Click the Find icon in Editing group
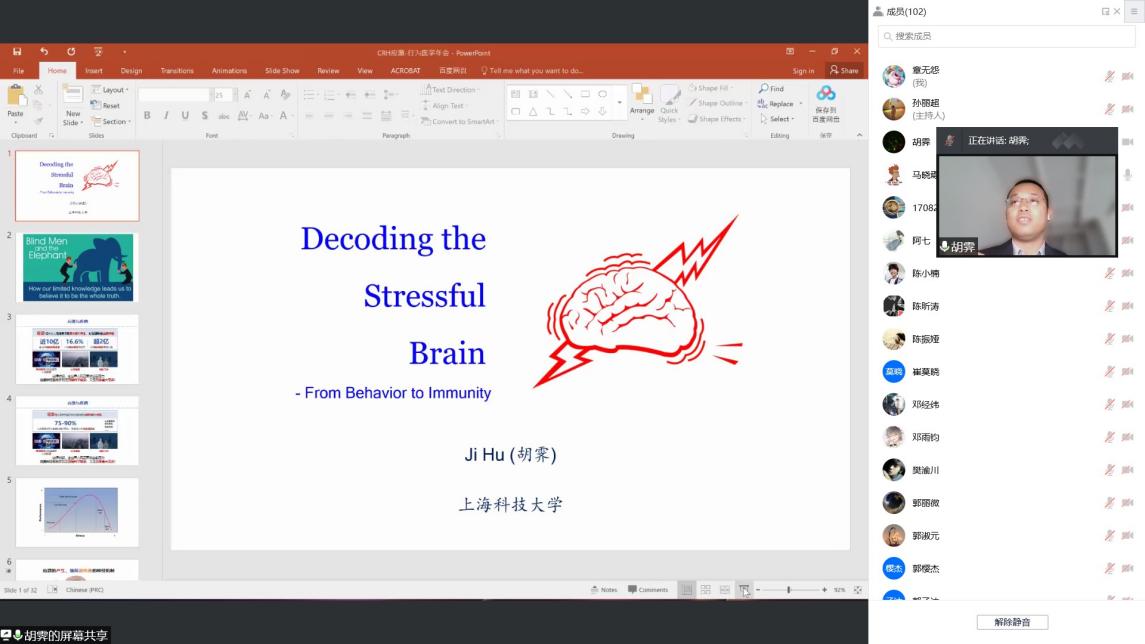 (x=771, y=89)
